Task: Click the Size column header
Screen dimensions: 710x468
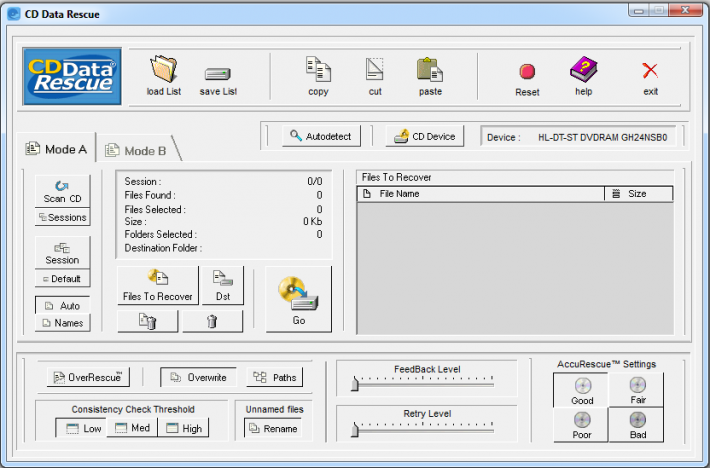Action: pyautogui.click(x=639, y=194)
